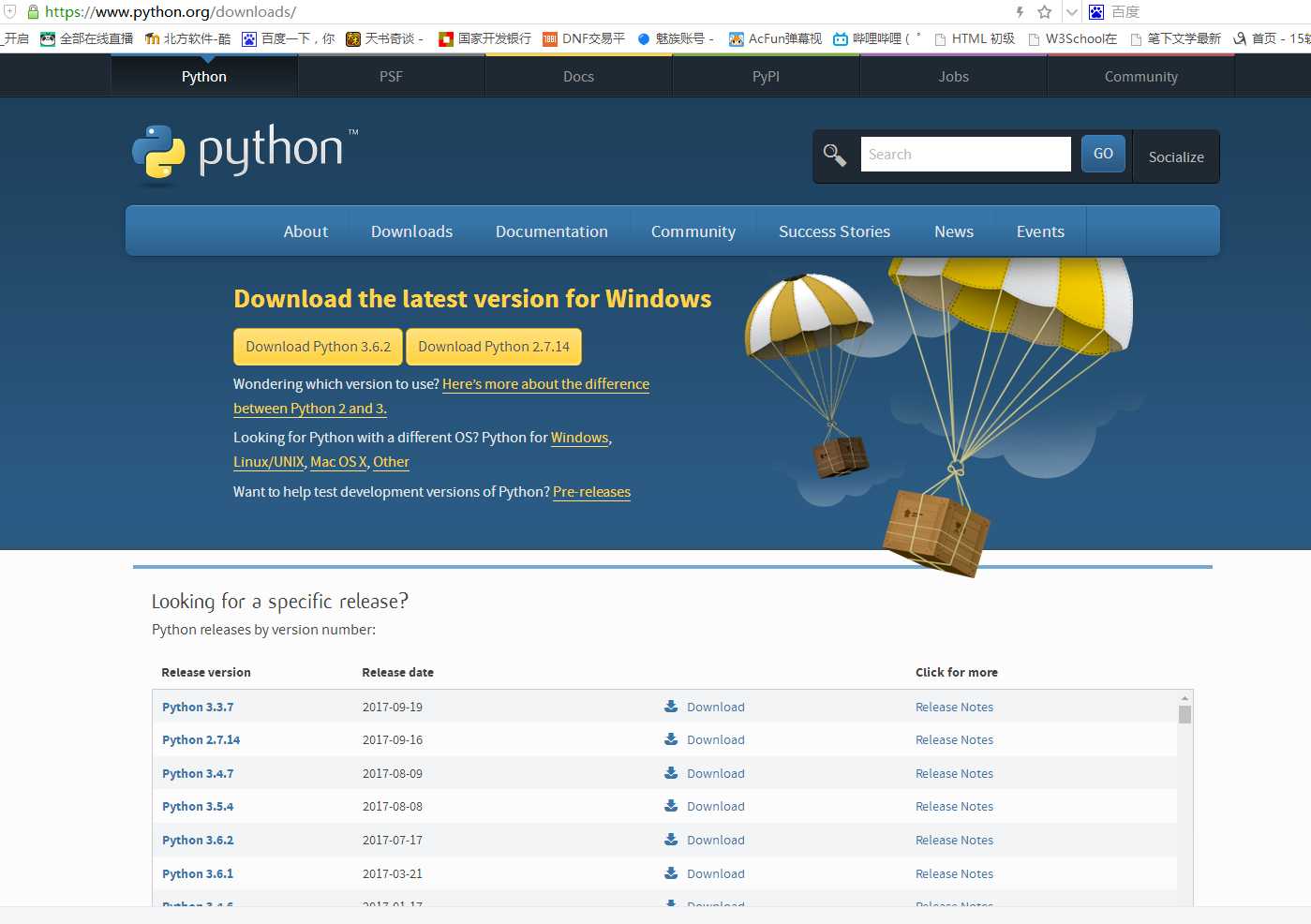Open the Pre-releases link
The image size is (1311, 924).
(x=591, y=492)
